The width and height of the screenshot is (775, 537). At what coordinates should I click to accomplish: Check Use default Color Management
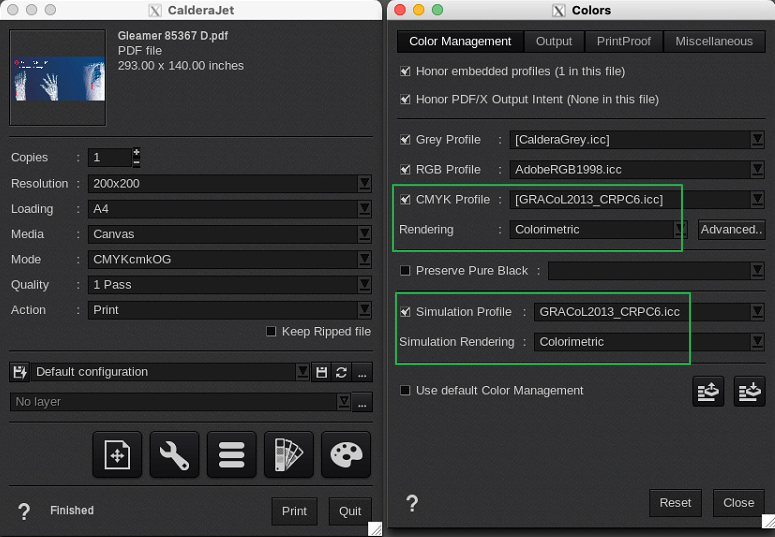click(x=405, y=390)
